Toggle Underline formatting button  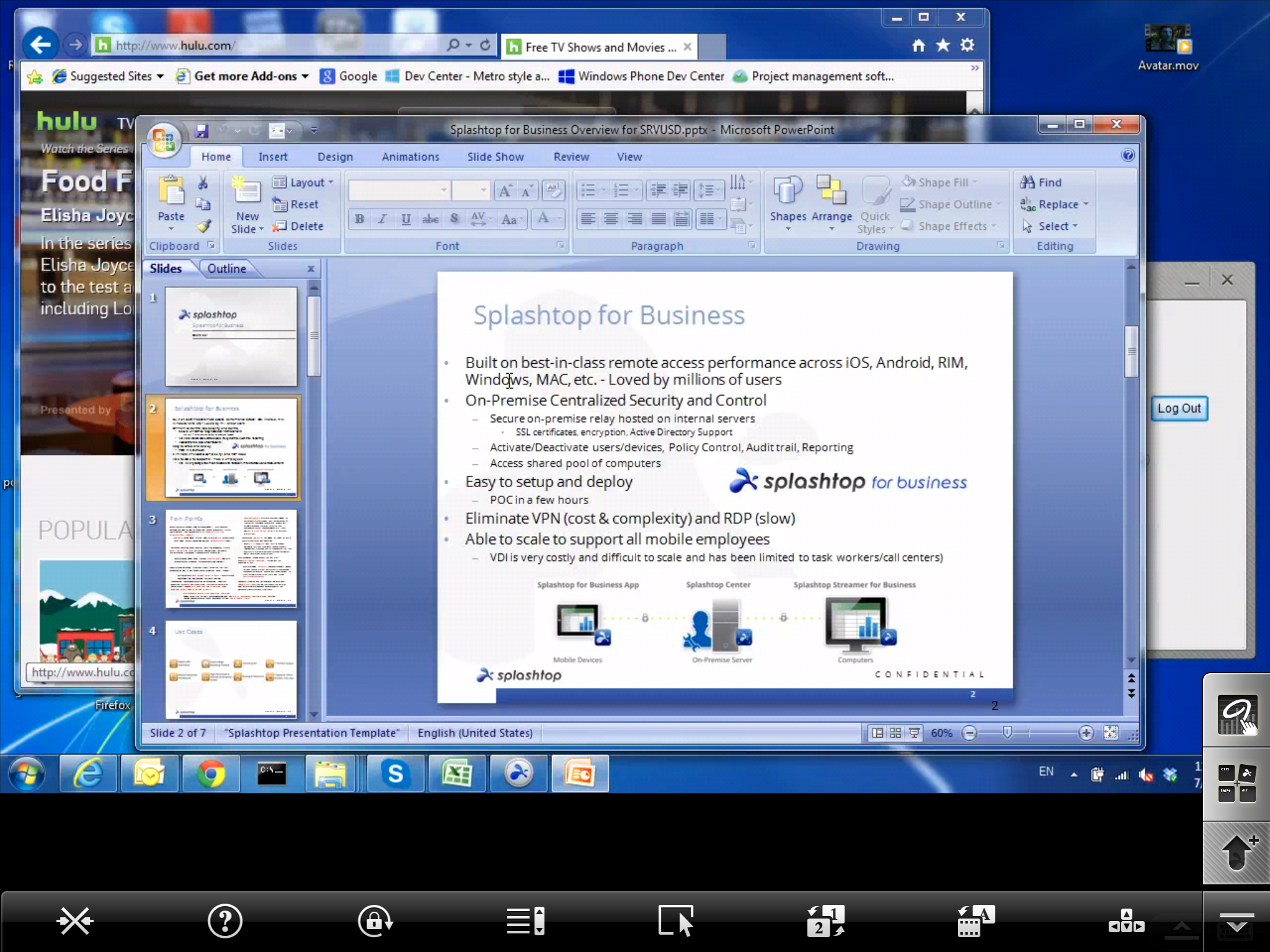406,219
